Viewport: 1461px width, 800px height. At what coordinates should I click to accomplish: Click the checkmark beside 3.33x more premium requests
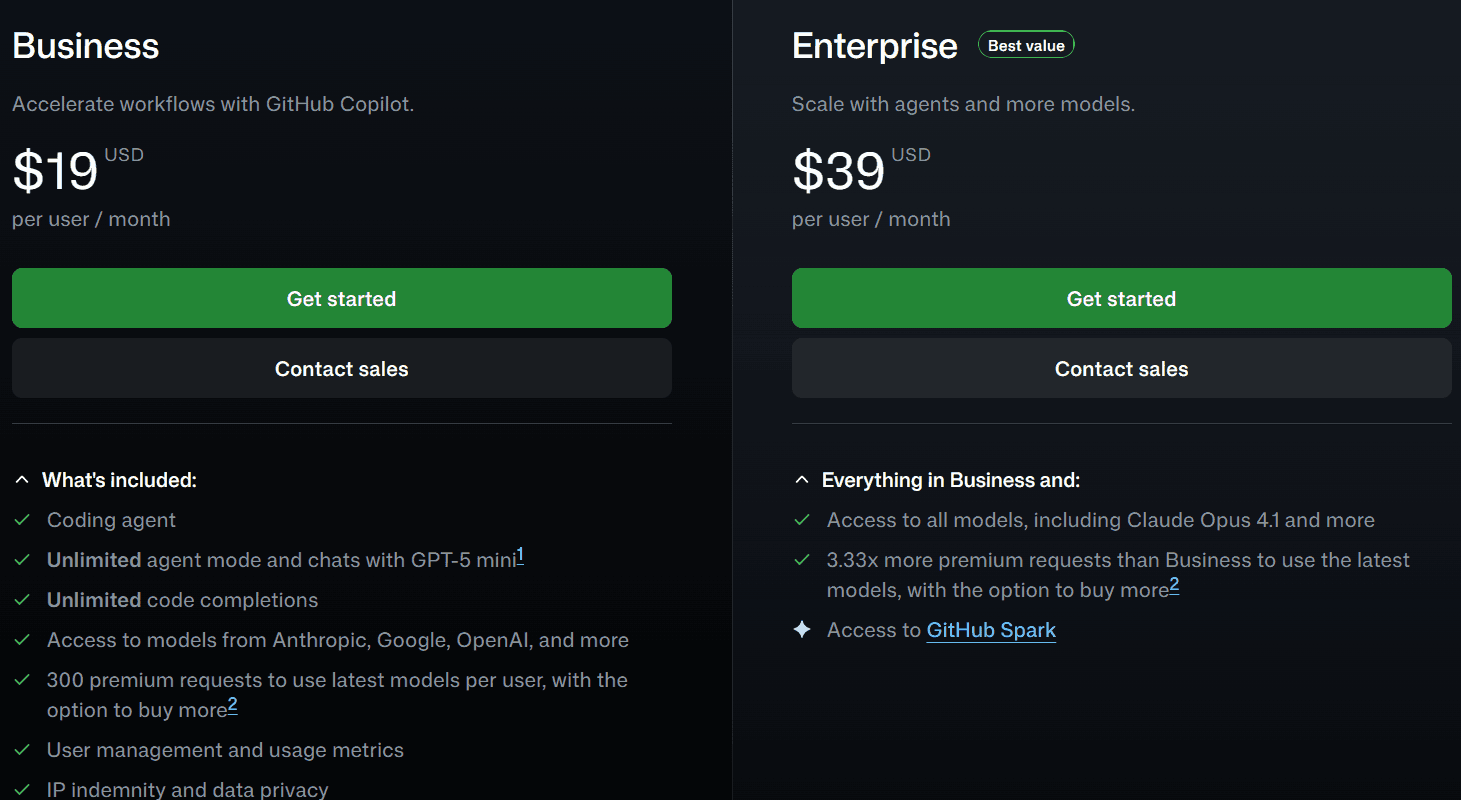coord(802,560)
